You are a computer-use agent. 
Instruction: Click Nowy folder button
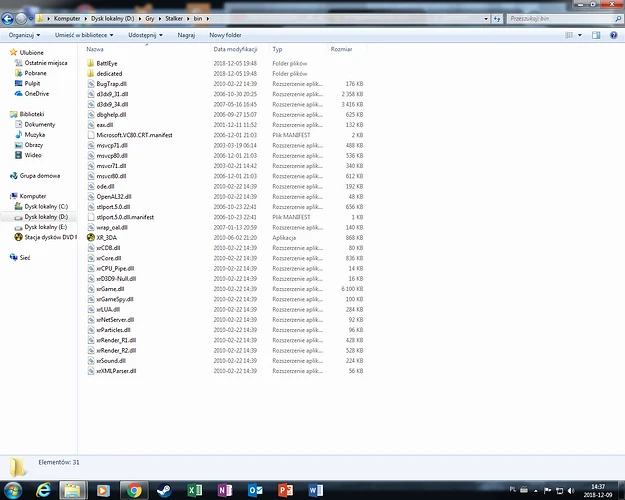[x=225, y=35]
